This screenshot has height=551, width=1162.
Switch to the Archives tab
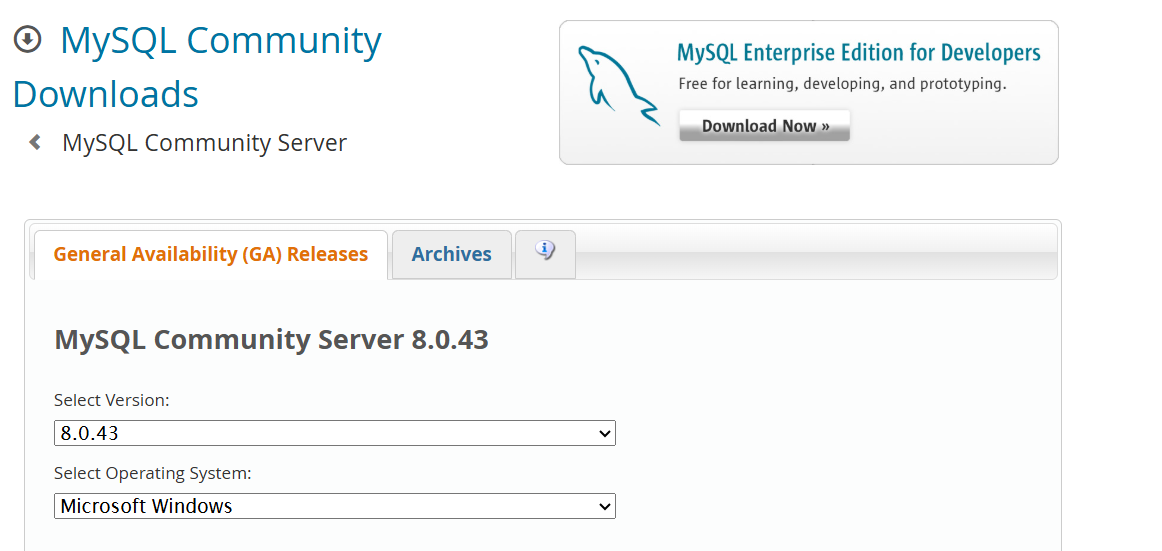click(451, 254)
